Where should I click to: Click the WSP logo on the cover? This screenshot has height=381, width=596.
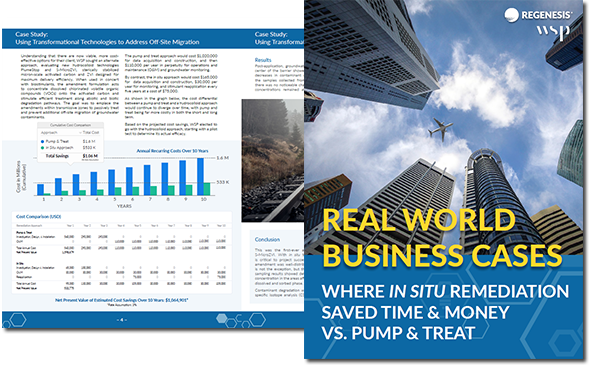[553, 33]
